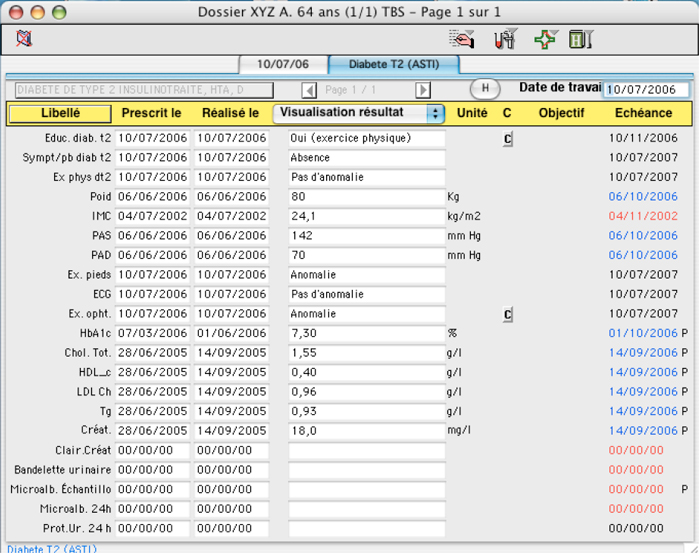Click PAD result 70
Viewport: 700px width, 554px height.
367,255
